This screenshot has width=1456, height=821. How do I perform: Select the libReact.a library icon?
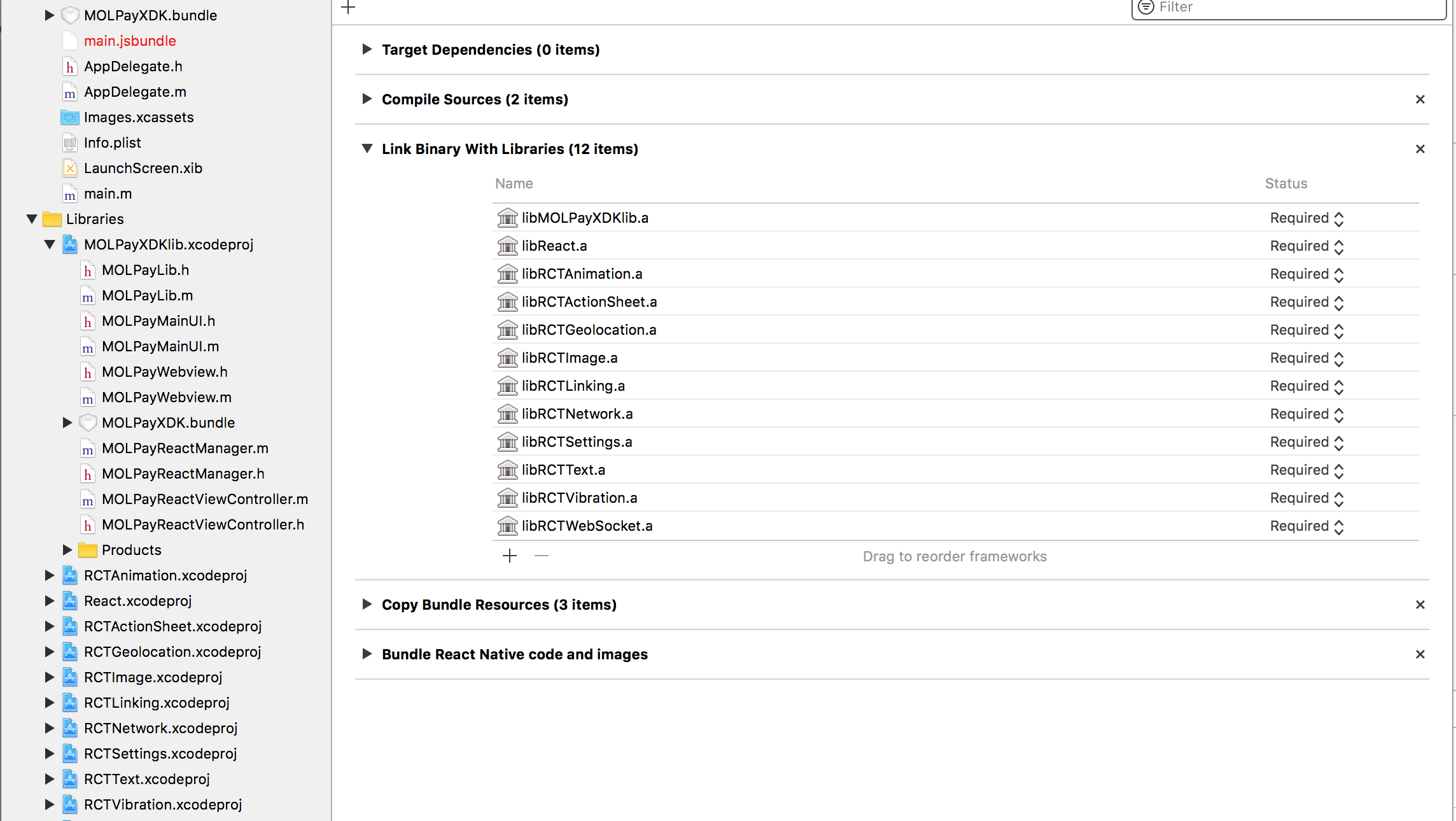click(x=507, y=246)
